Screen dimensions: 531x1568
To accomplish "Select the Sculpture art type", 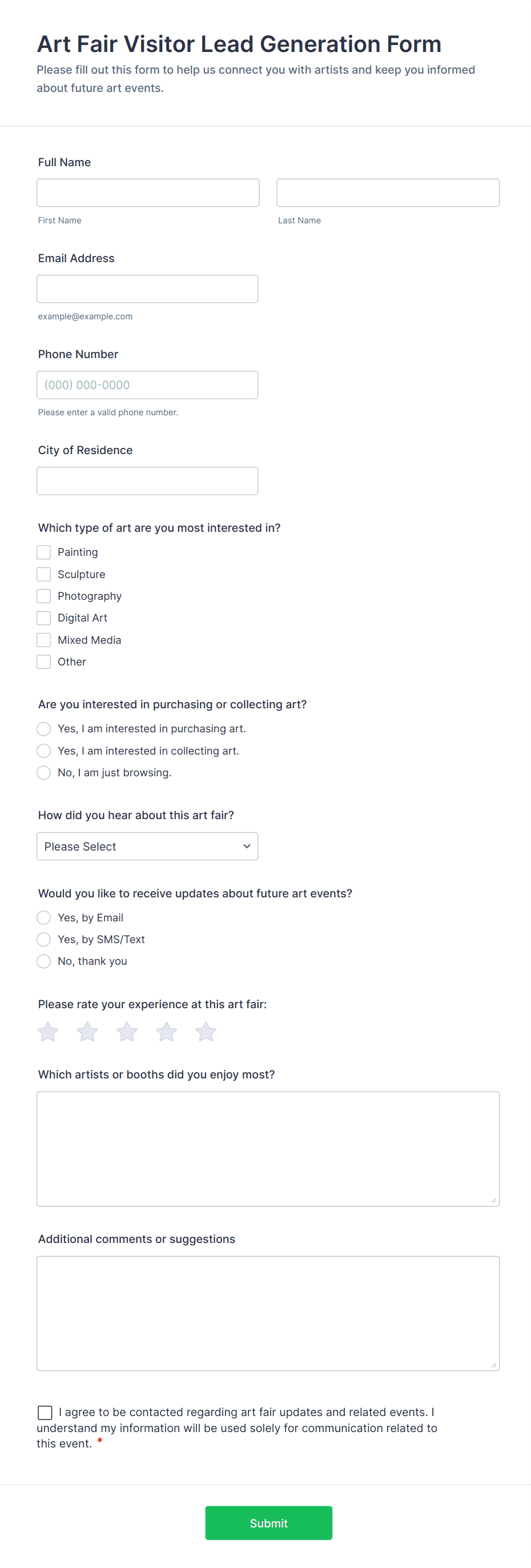I will point(44,574).
